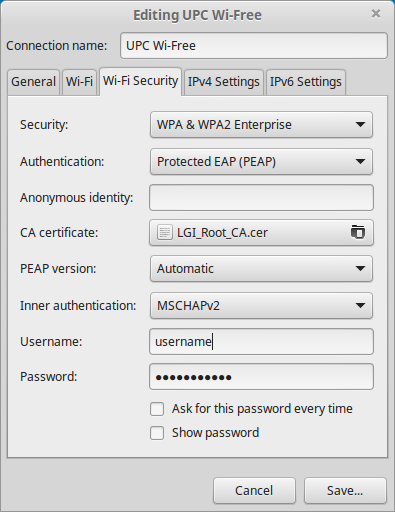Click into the Username field
This screenshot has height=512, width=395.
coord(261,341)
